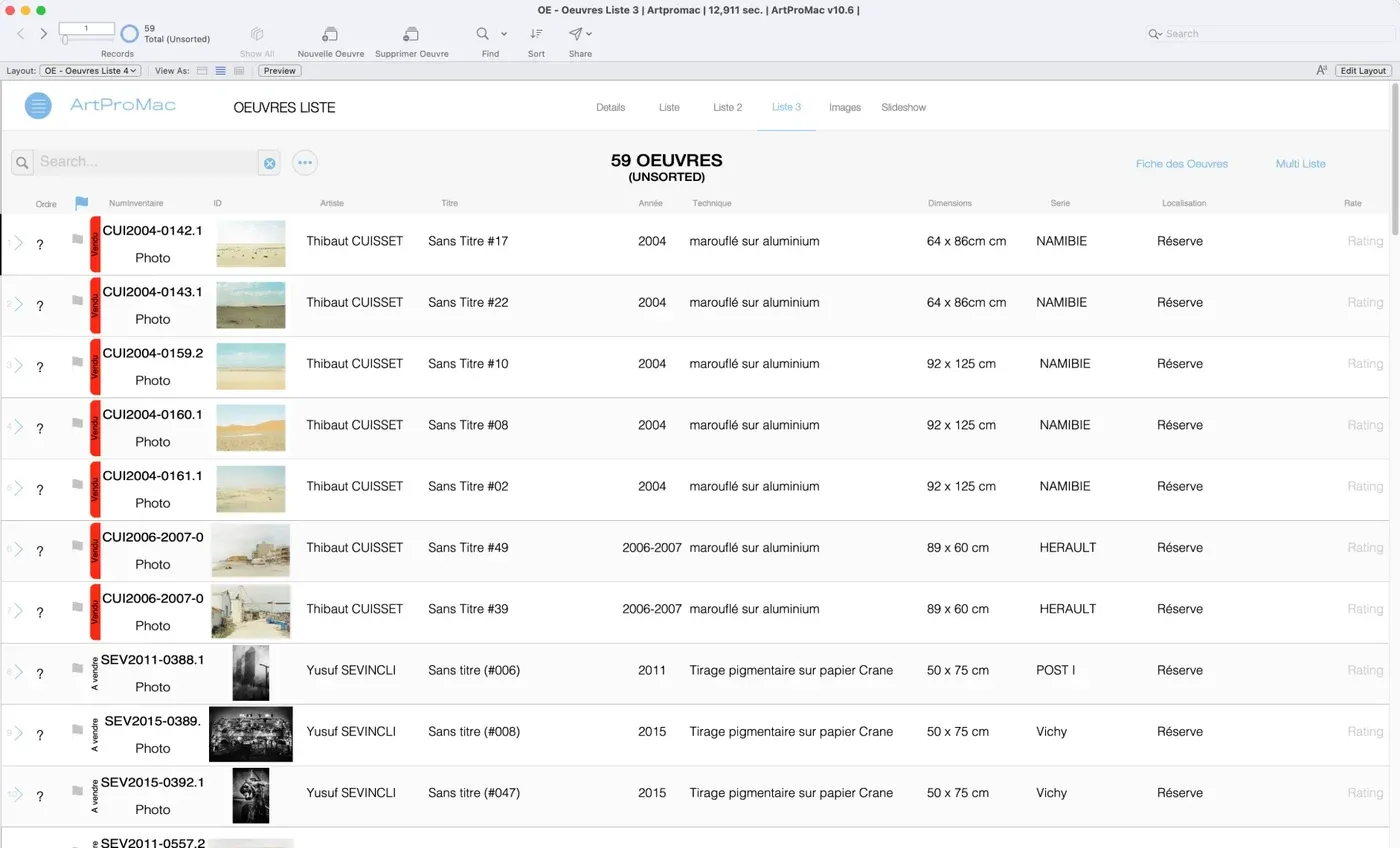Viewport: 1400px width, 848px height.
Task: Click the record navigation slider
Action: tap(87, 40)
